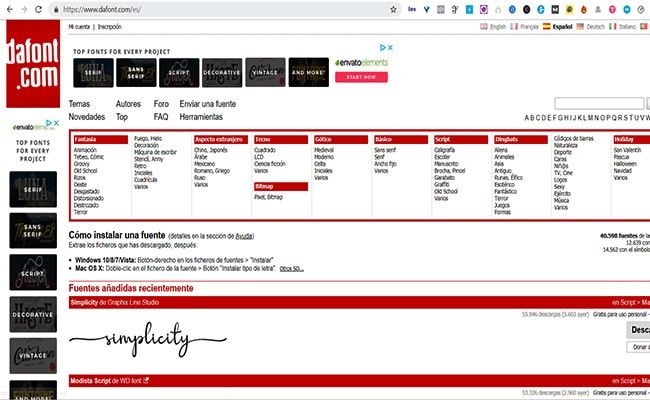Screen dimensions: 650x400
Task: Open the Temas menu item
Action: click(79, 104)
